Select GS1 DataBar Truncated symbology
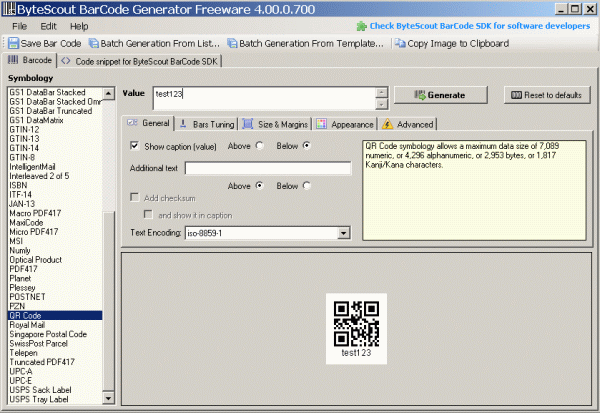 (51, 111)
